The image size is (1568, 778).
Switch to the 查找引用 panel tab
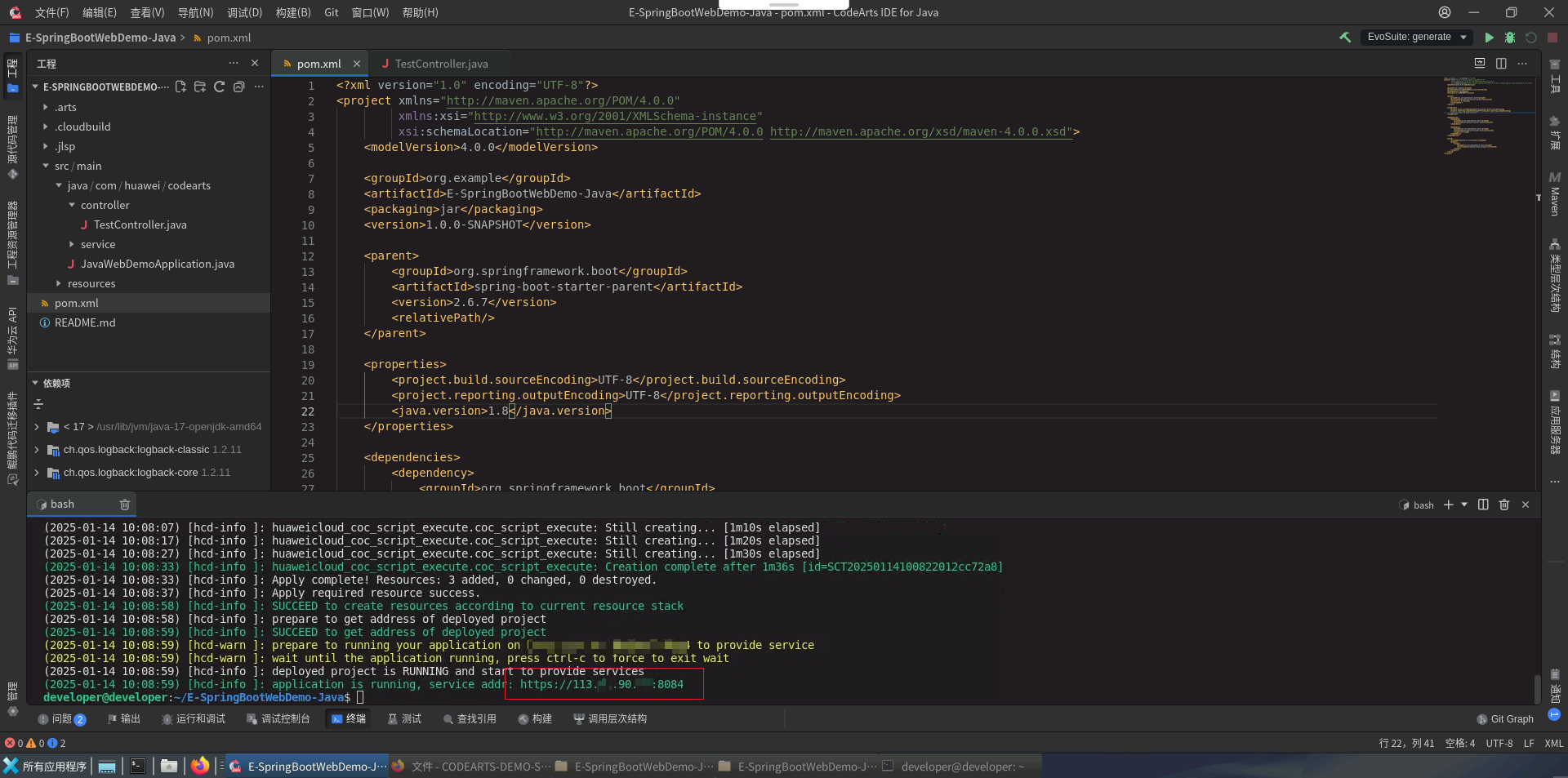tap(470, 719)
